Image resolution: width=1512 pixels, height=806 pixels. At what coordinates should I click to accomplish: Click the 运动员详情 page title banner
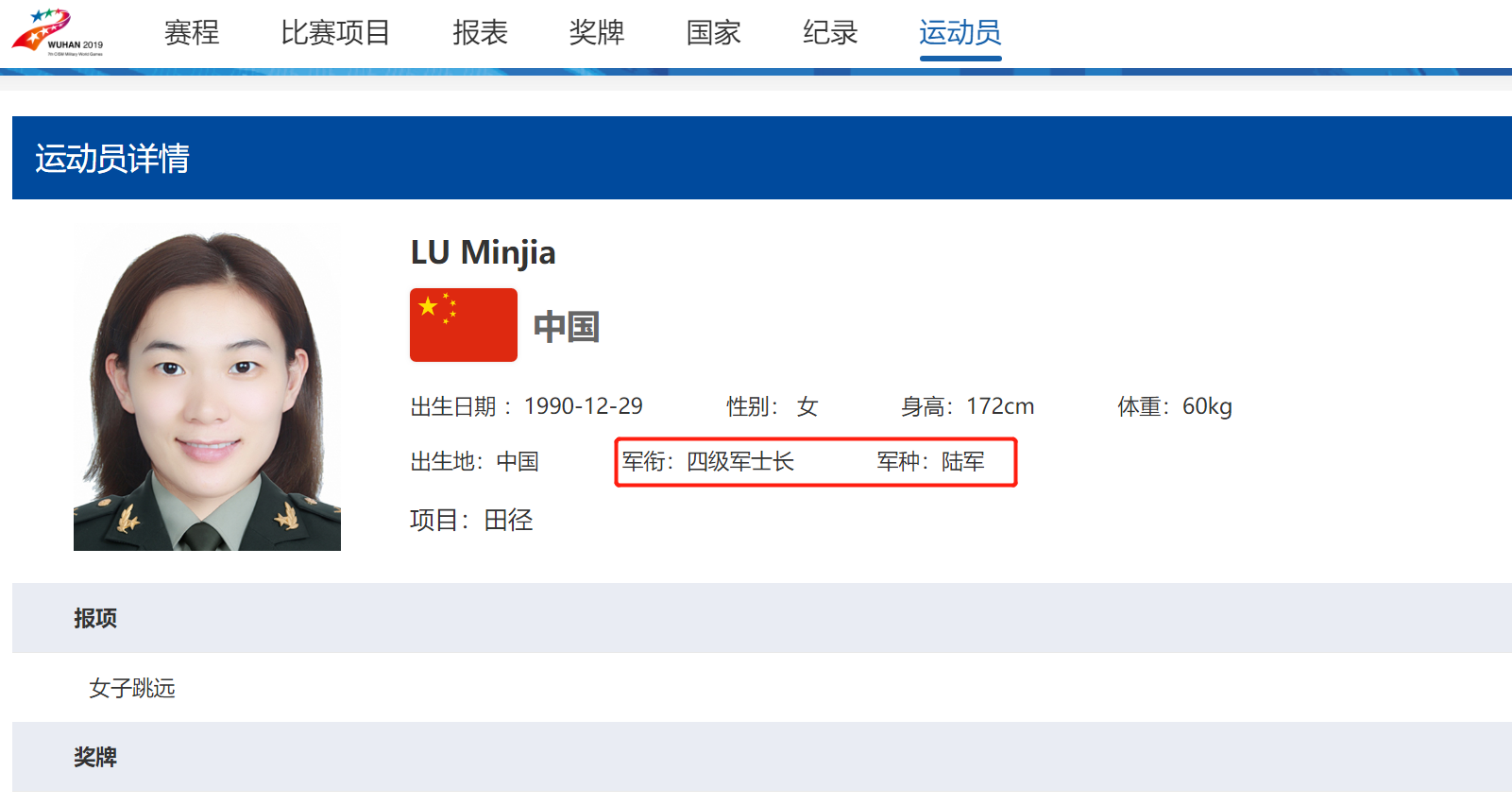pyautogui.click(x=761, y=158)
